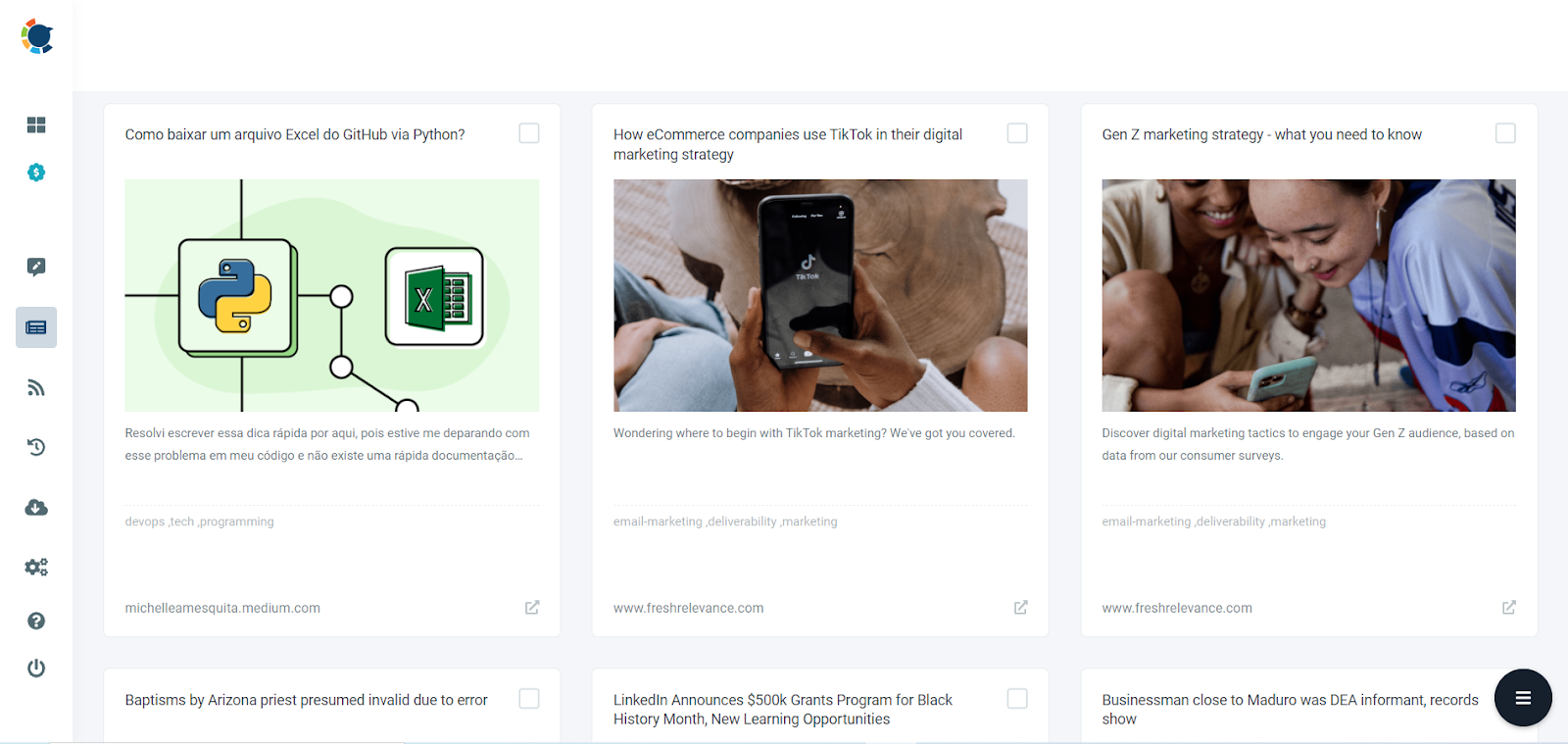Click the app logo at top left
The image size is (1568, 744).
click(37, 36)
